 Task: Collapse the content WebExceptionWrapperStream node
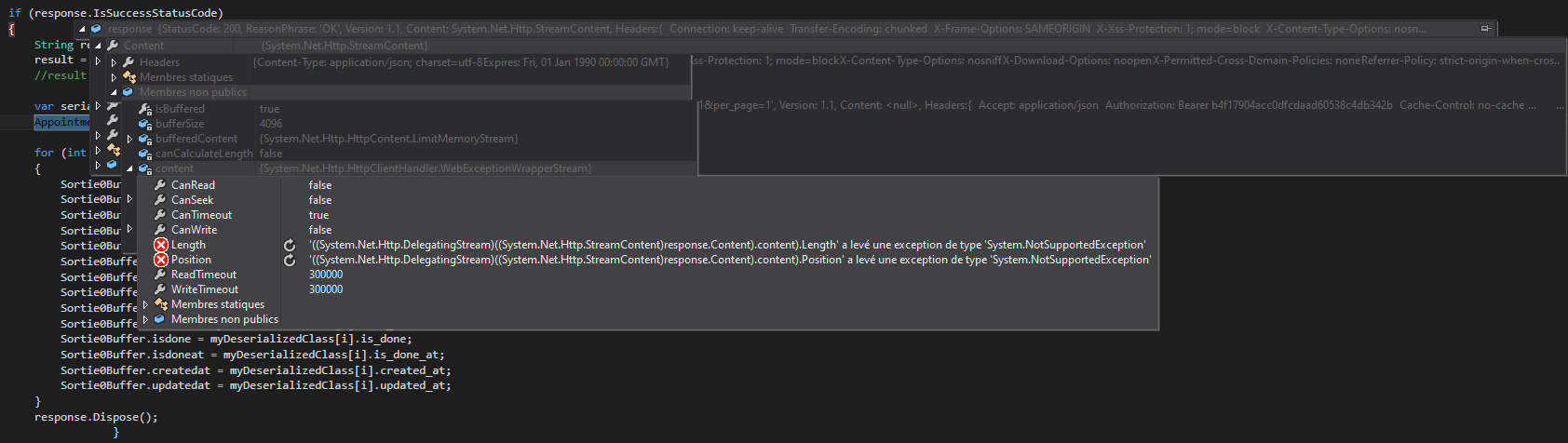coord(129,168)
